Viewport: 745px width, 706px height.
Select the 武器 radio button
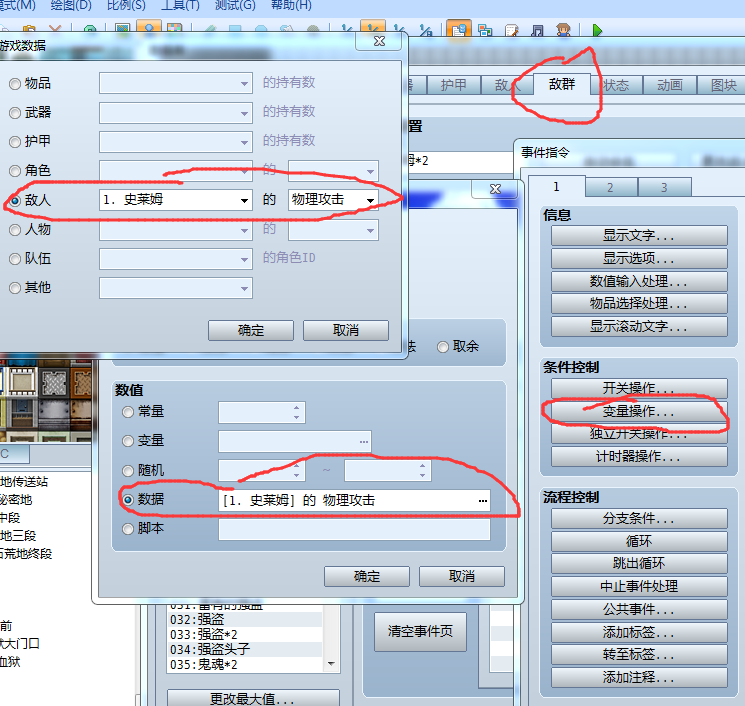[x=15, y=113]
